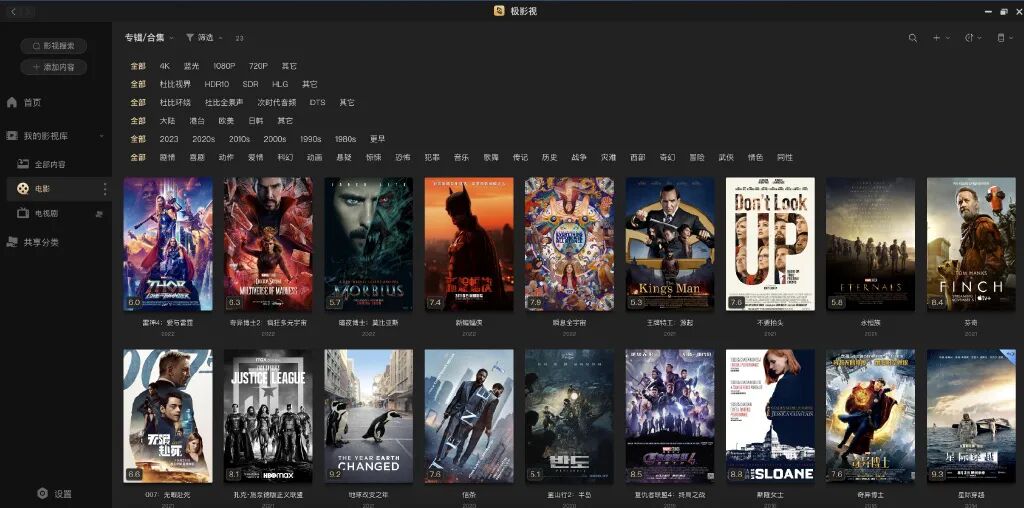Filter region by 港台
1024x508 pixels.
(197, 121)
